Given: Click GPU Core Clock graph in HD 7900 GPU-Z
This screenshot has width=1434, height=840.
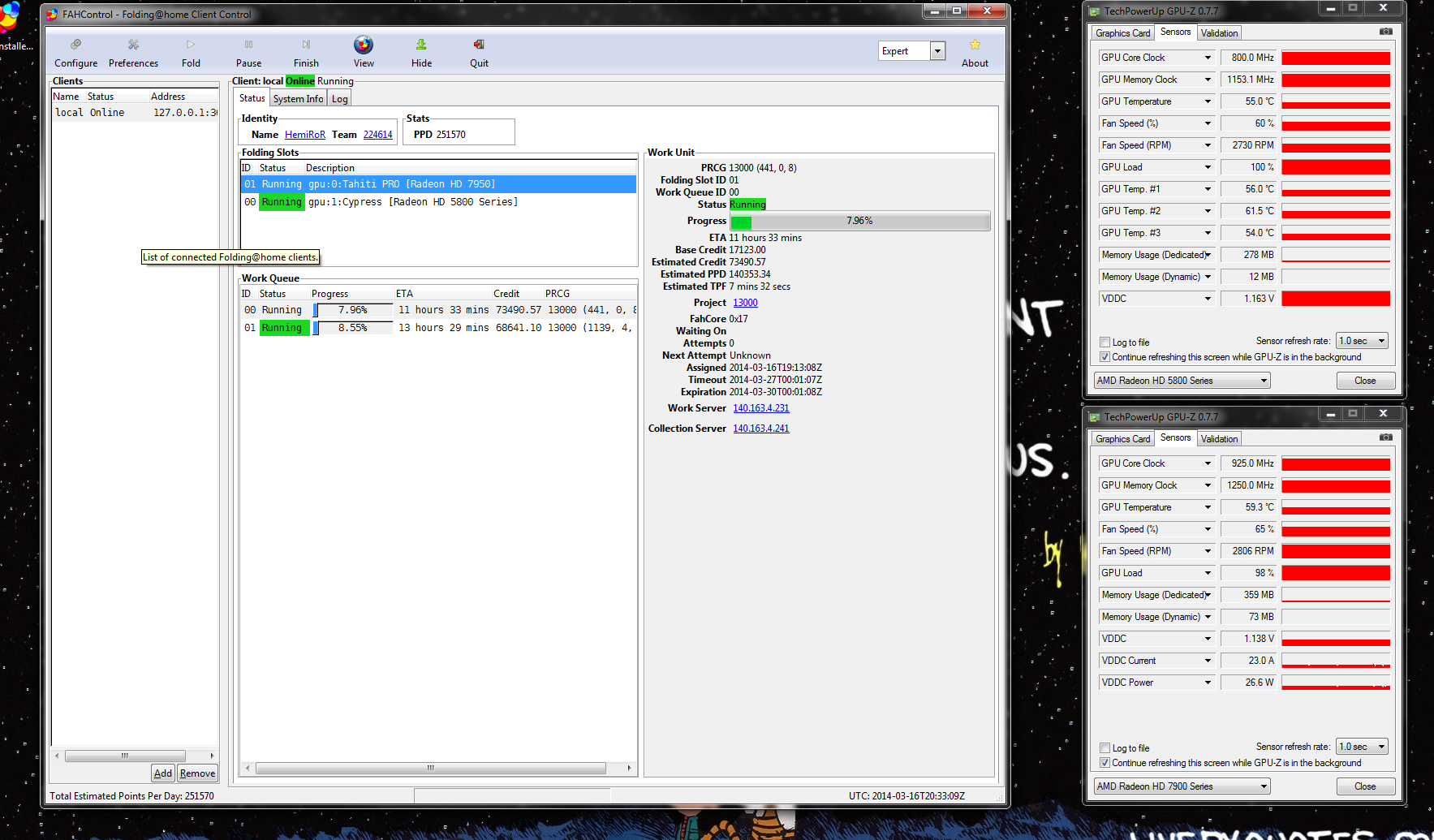Looking at the screenshot, I should pyautogui.click(x=1336, y=463).
